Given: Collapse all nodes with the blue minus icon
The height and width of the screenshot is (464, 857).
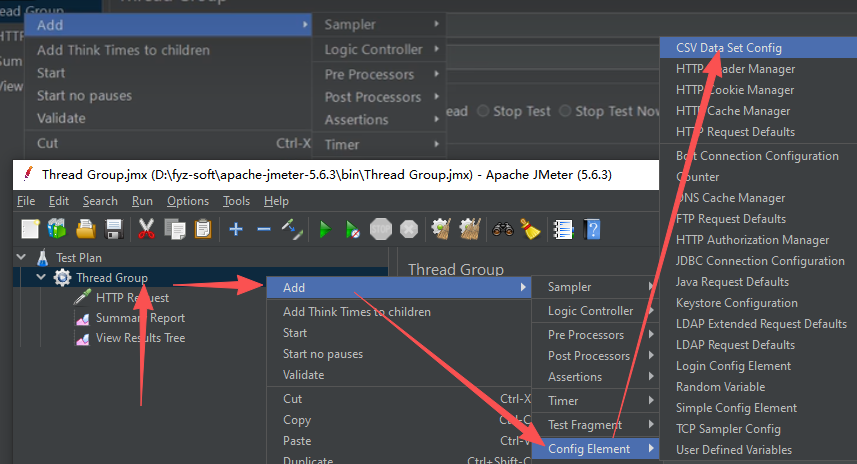Looking at the screenshot, I should (264, 229).
